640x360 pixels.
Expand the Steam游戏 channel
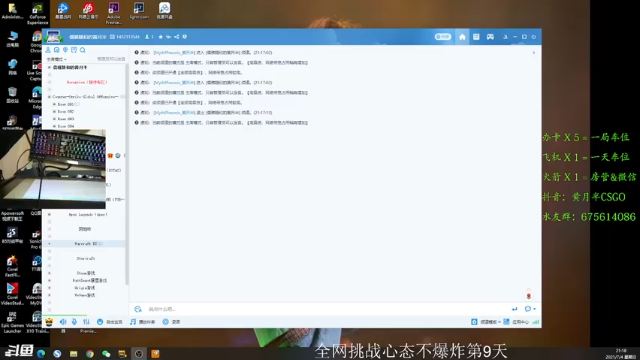[x=49, y=273]
